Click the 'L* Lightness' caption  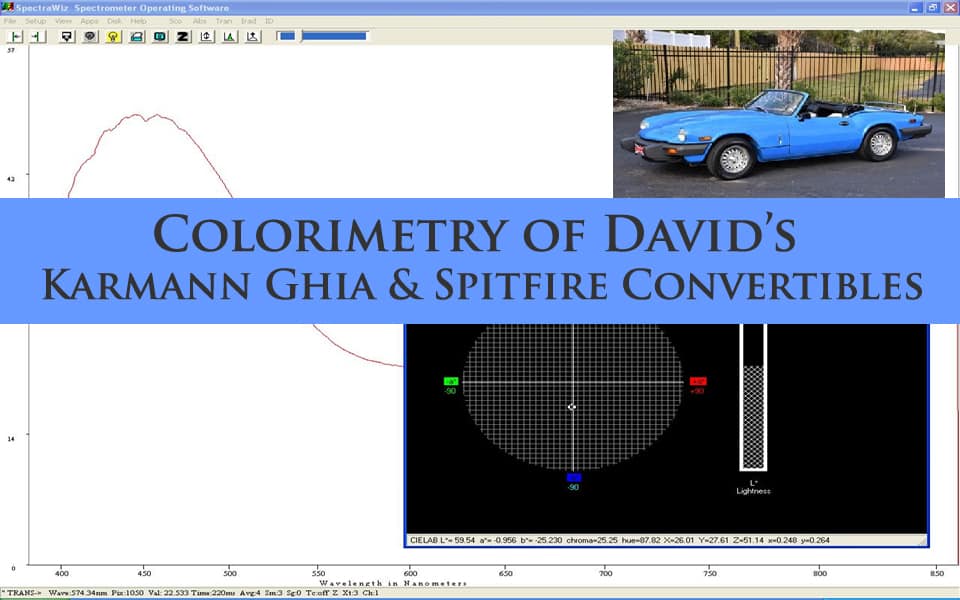[754, 487]
